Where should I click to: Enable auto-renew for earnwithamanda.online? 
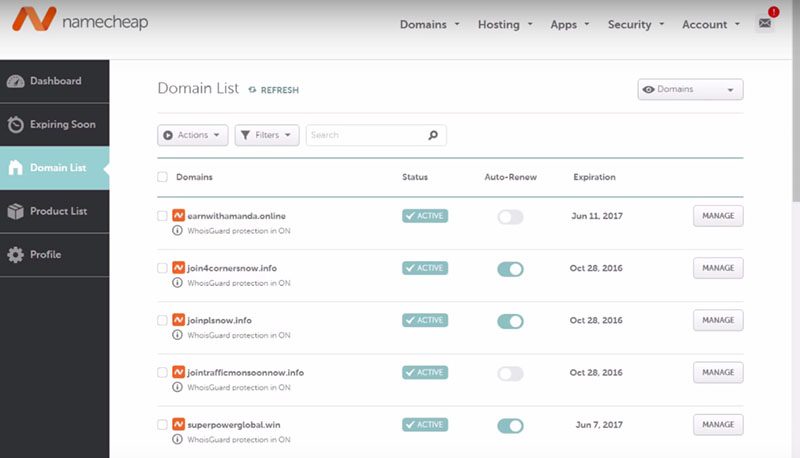point(510,217)
